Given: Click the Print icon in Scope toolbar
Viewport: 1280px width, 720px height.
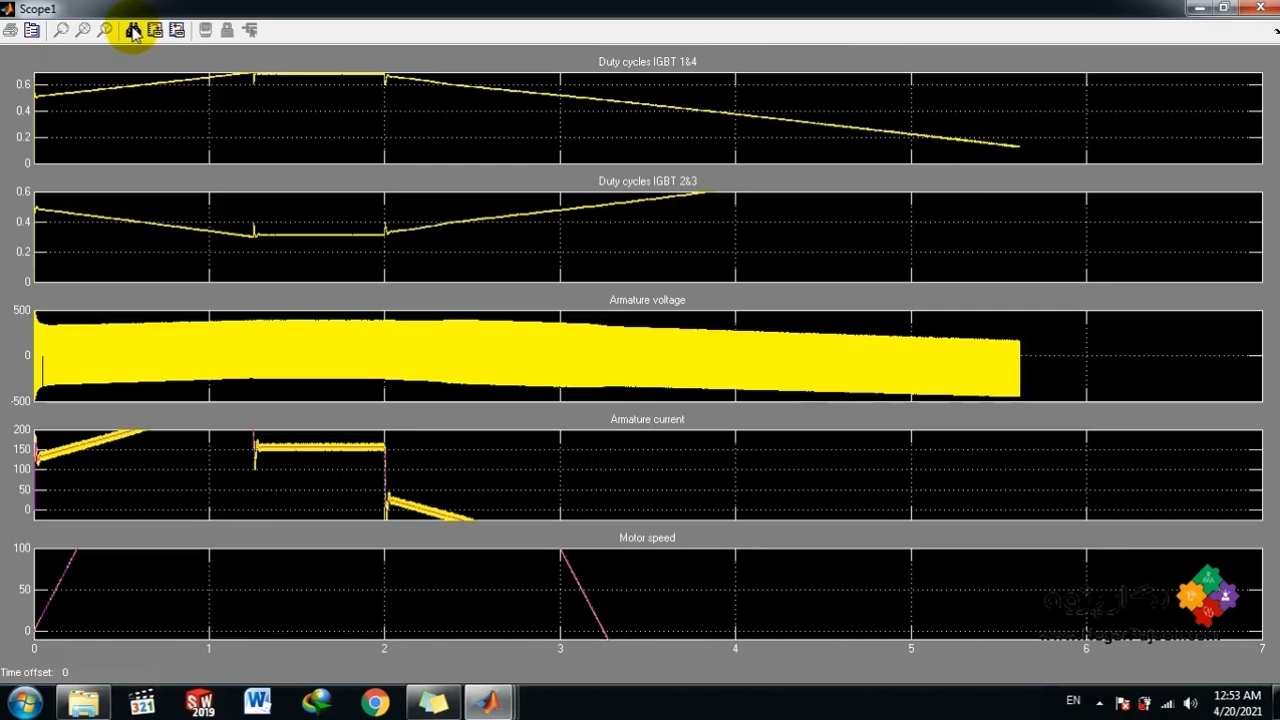Looking at the screenshot, I should tap(10, 31).
